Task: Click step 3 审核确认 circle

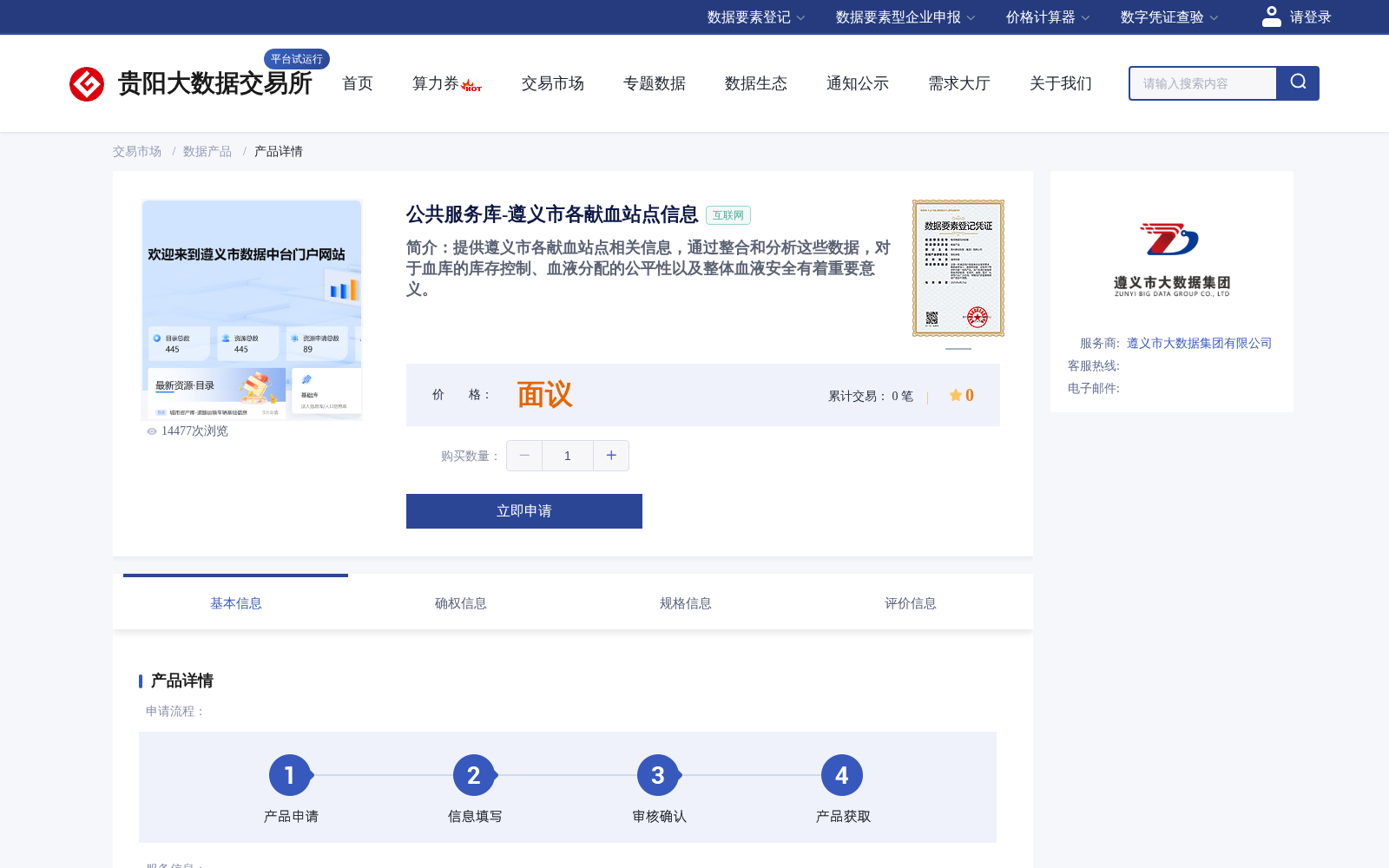Action: coord(658,775)
